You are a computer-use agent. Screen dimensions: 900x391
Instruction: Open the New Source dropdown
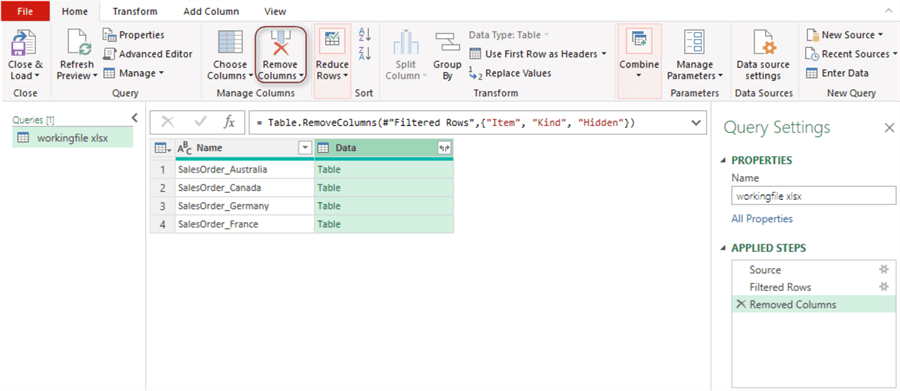click(844, 35)
